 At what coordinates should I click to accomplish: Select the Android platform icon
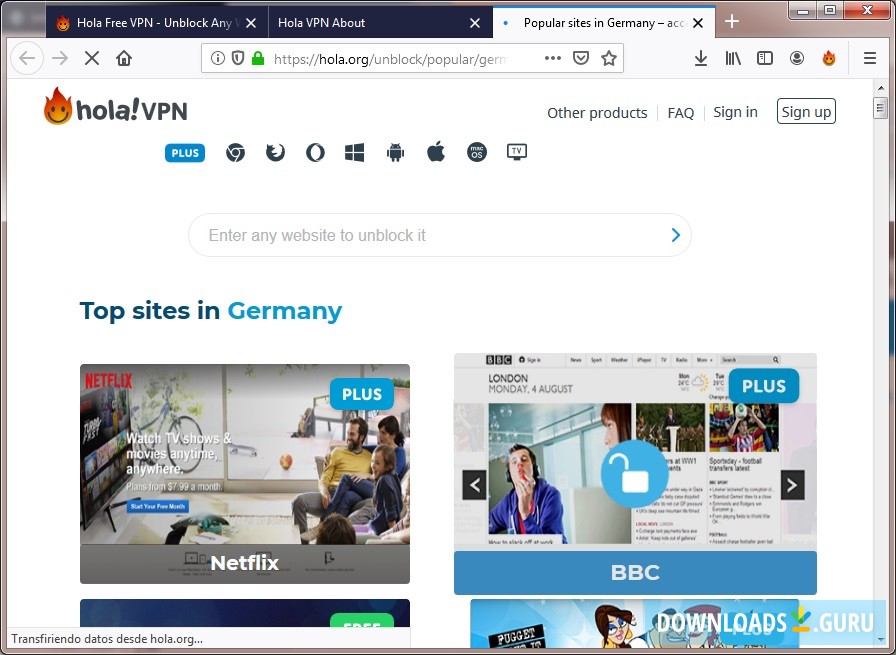coord(395,152)
